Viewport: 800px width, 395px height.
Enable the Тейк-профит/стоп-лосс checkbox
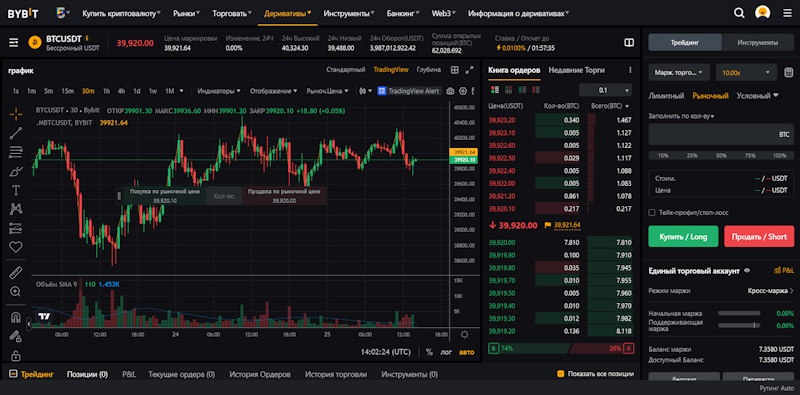click(652, 212)
